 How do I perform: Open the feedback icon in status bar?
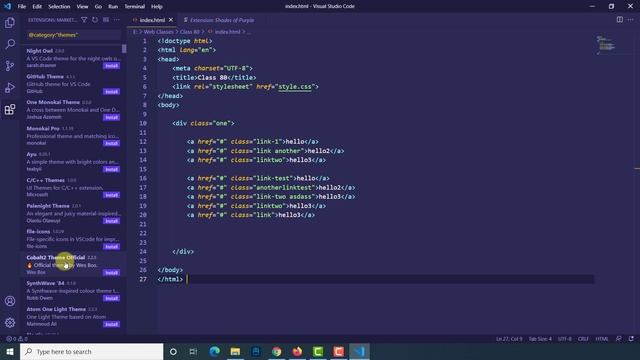(x=619, y=339)
